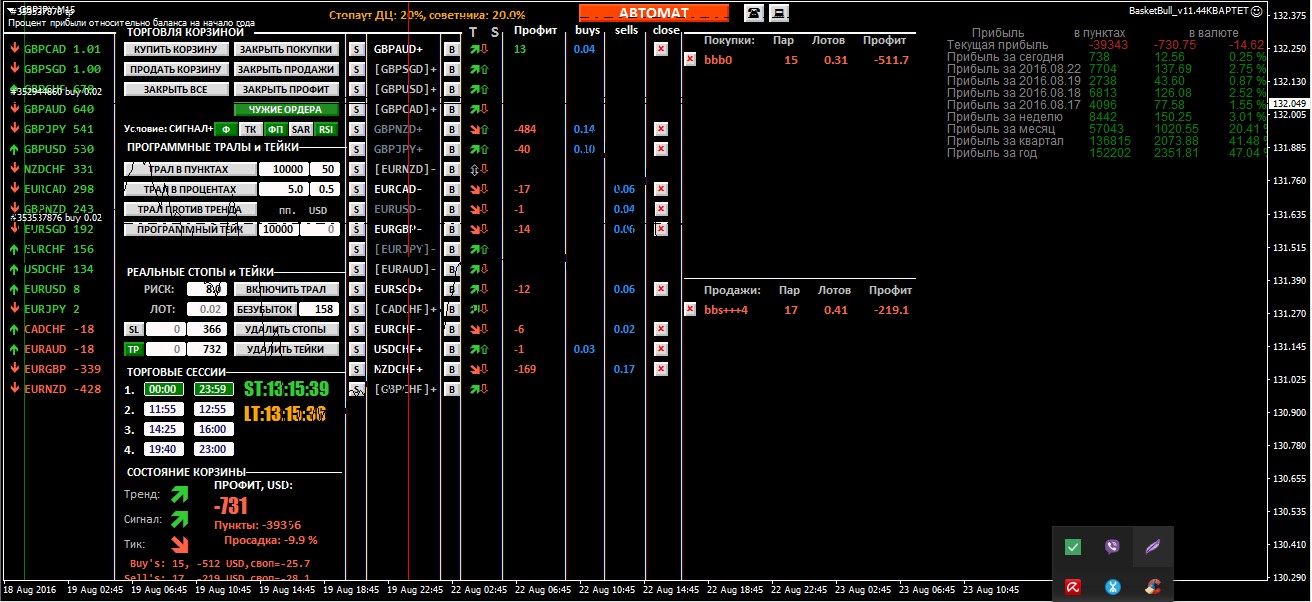Toggle the SAR signal condition
Screen dimensions: 1312x602
click(300, 129)
